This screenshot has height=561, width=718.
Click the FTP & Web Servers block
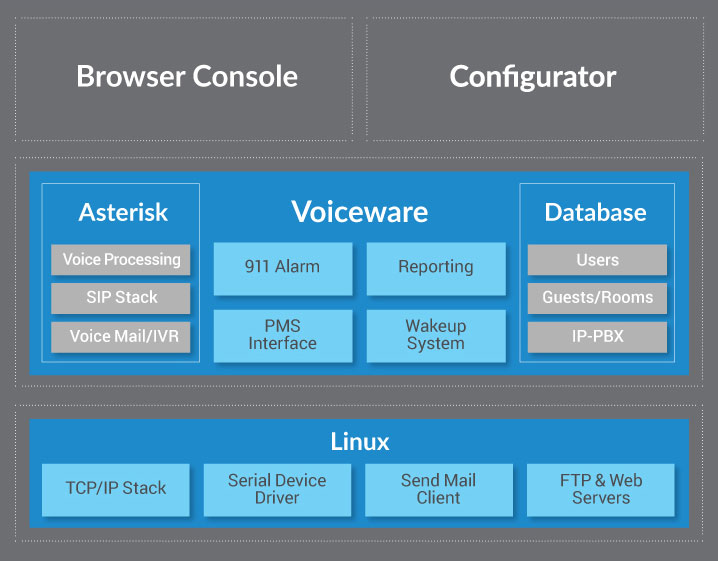tap(601, 490)
